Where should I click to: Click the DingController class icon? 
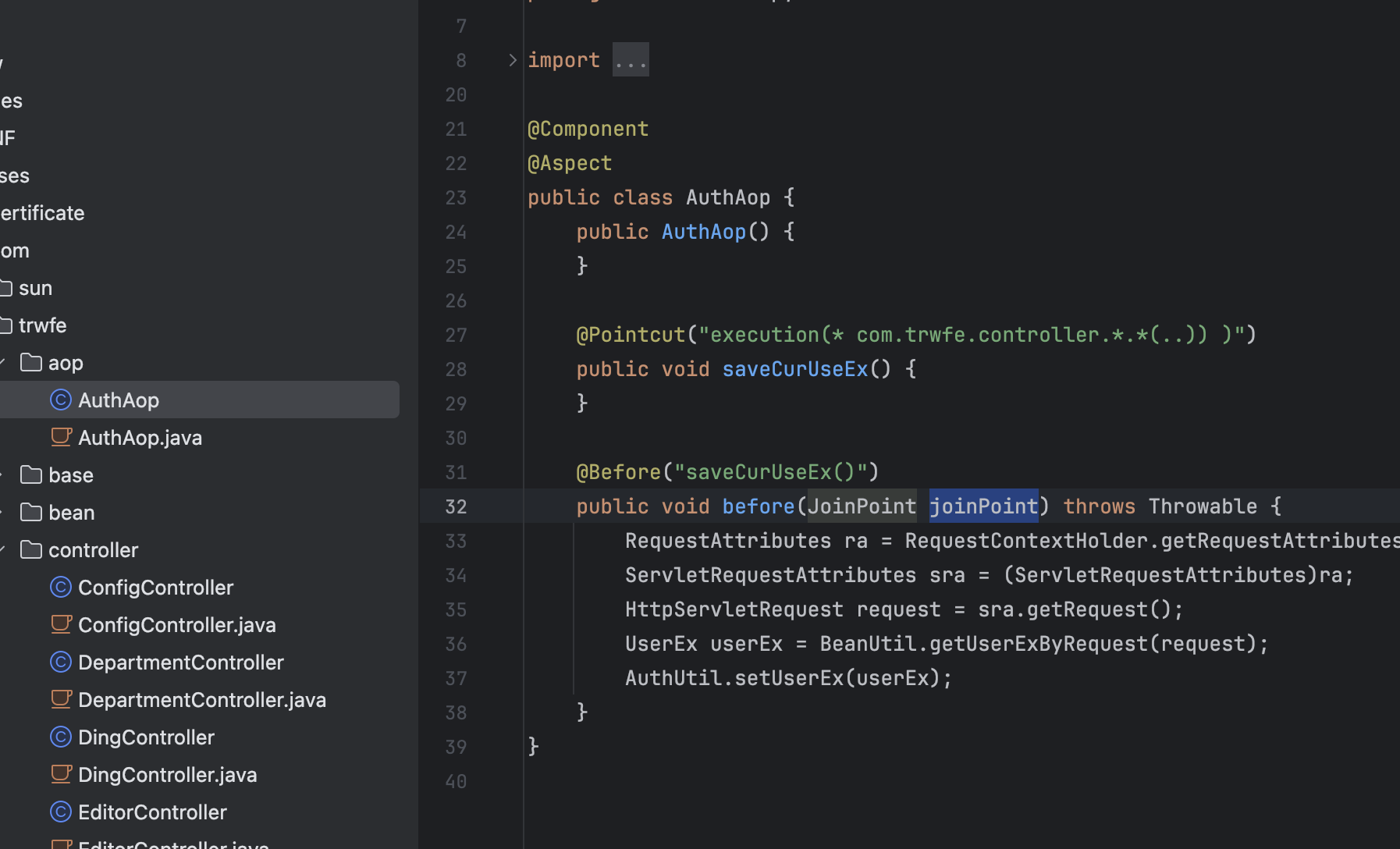pyautogui.click(x=61, y=737)
